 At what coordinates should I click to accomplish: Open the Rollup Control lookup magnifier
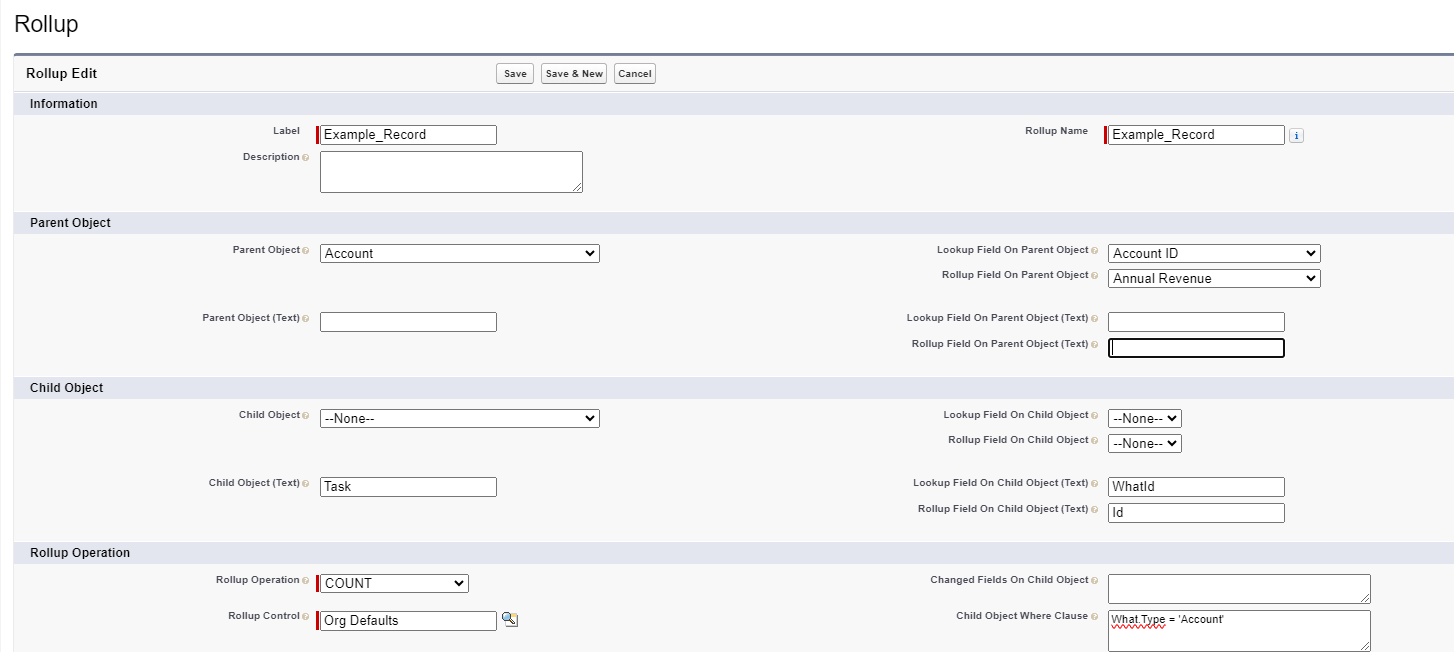(x=511, y=620)
